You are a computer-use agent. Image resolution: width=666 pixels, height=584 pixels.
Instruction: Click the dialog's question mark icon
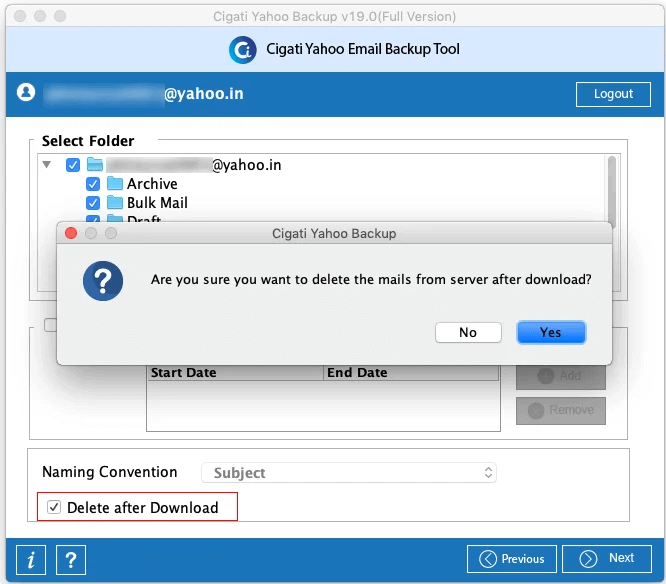point(103,281)
